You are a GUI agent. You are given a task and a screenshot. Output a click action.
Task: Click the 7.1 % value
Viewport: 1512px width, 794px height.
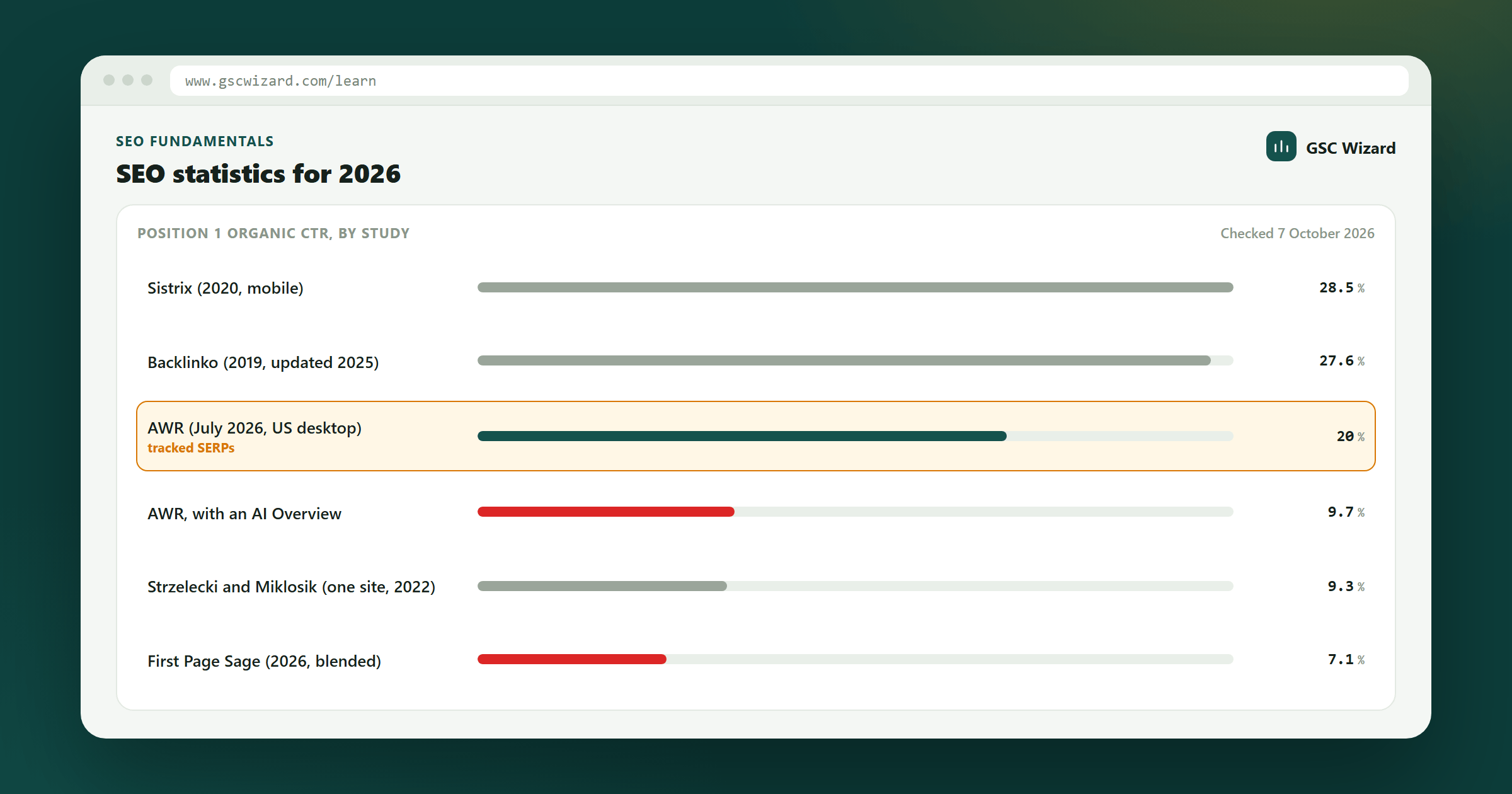pyautogui.click(x=1346, y=660)
